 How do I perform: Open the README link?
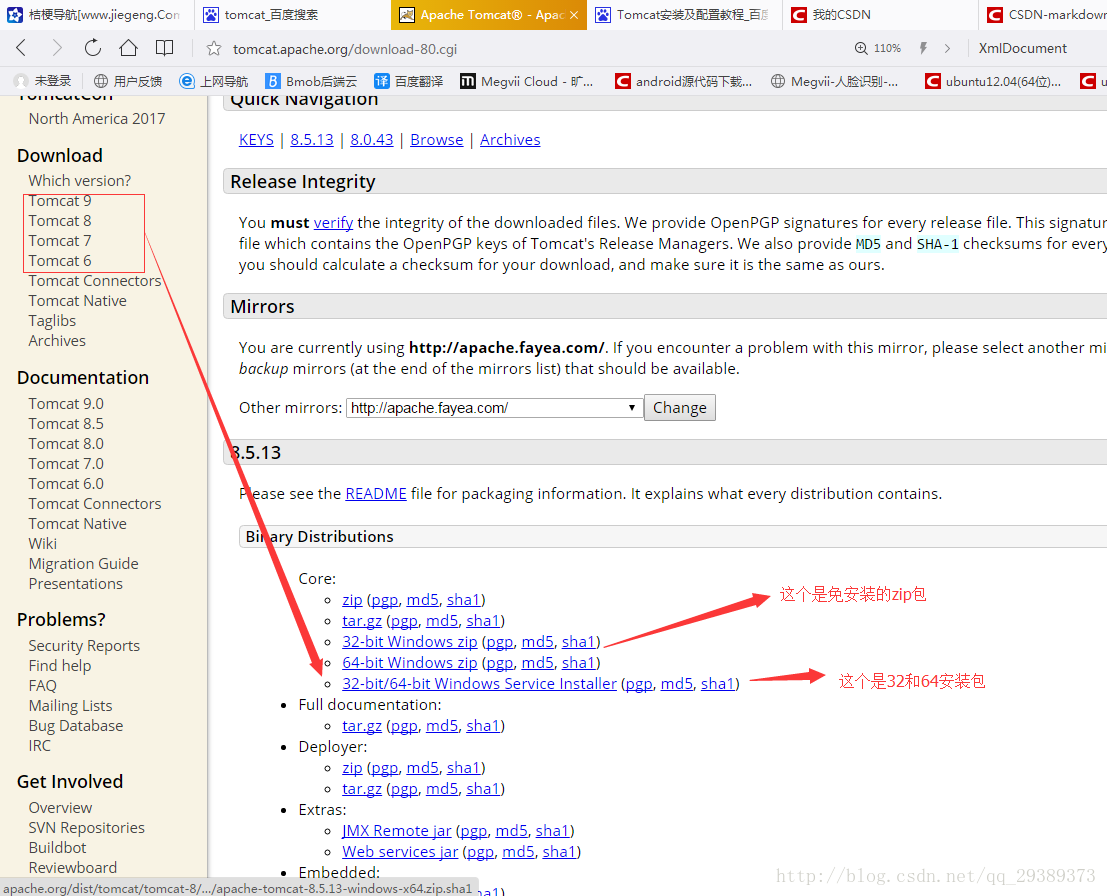[376, 494]
